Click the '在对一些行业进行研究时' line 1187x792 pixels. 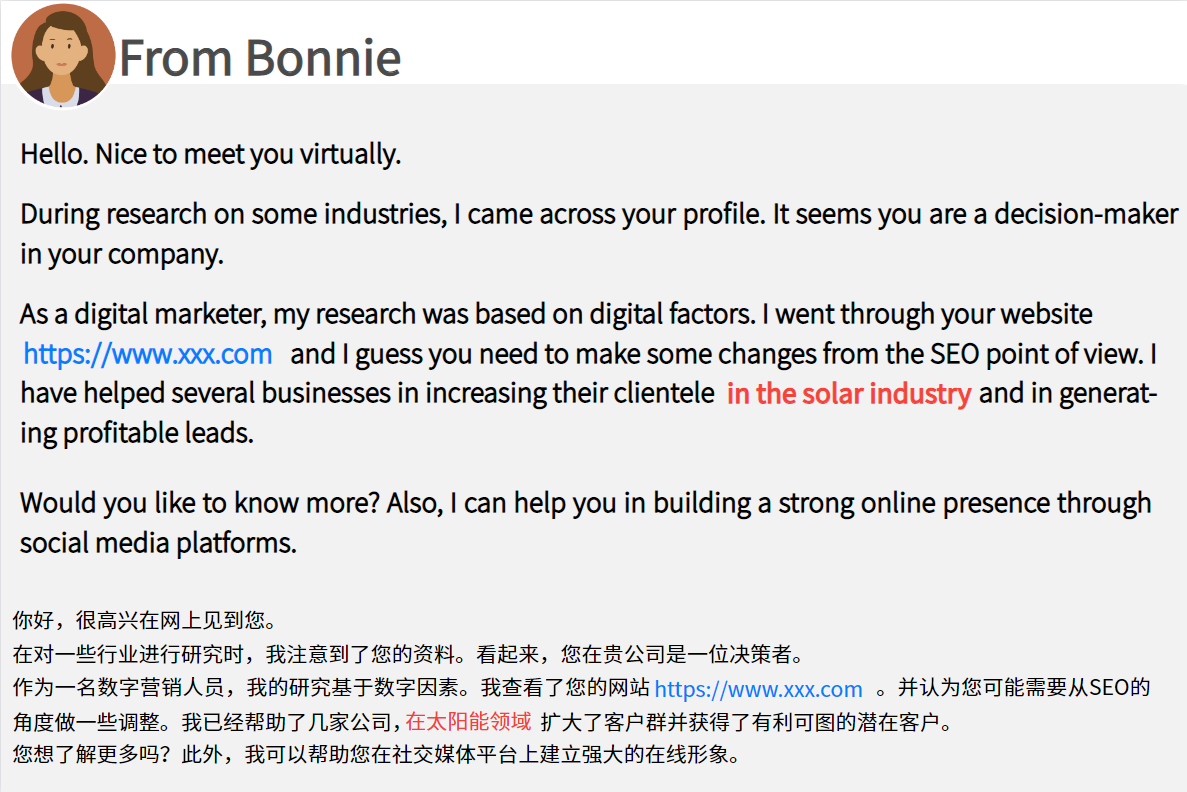pos(413,653)
